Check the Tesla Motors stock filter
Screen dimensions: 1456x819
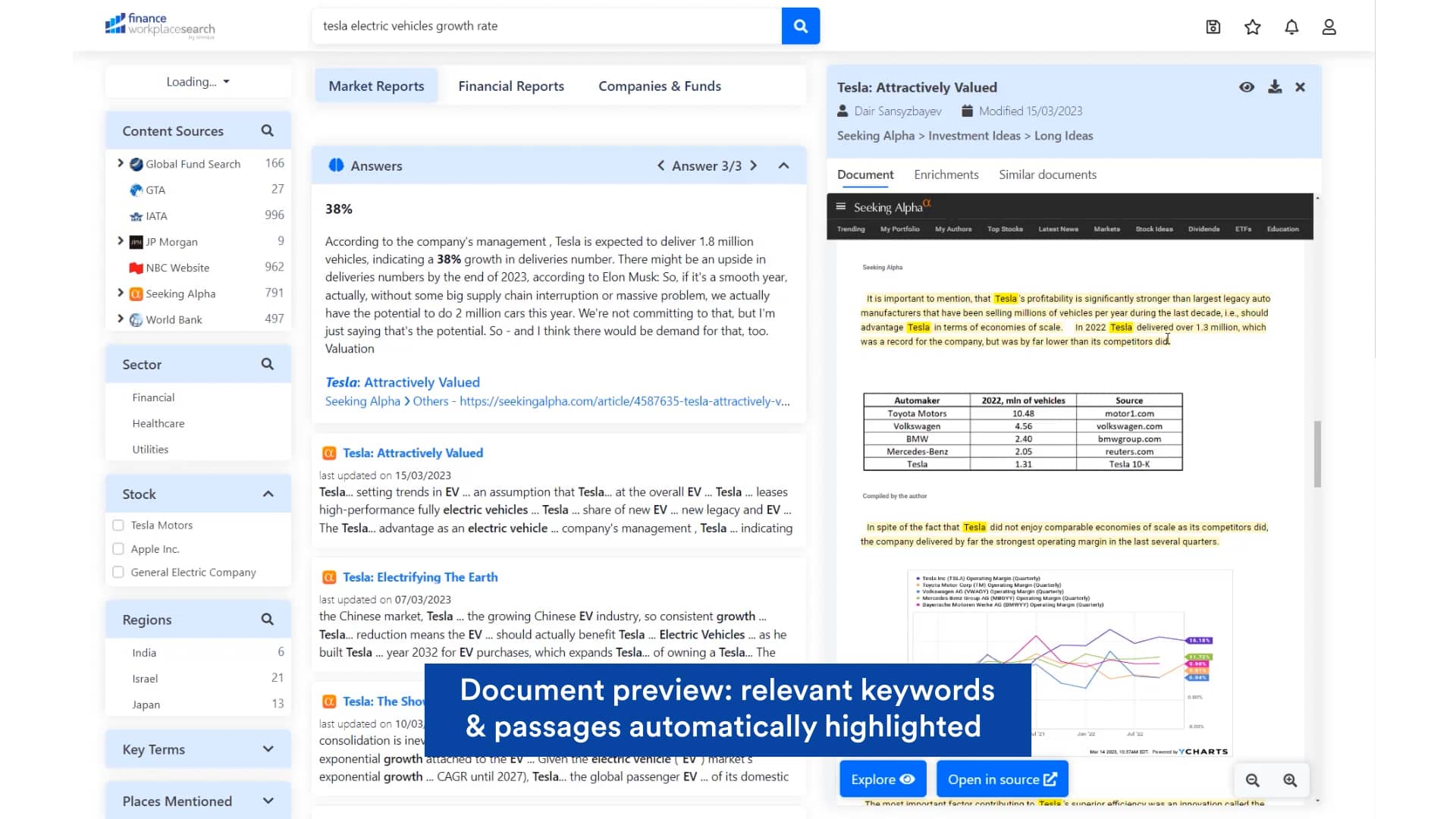[118, 525]
